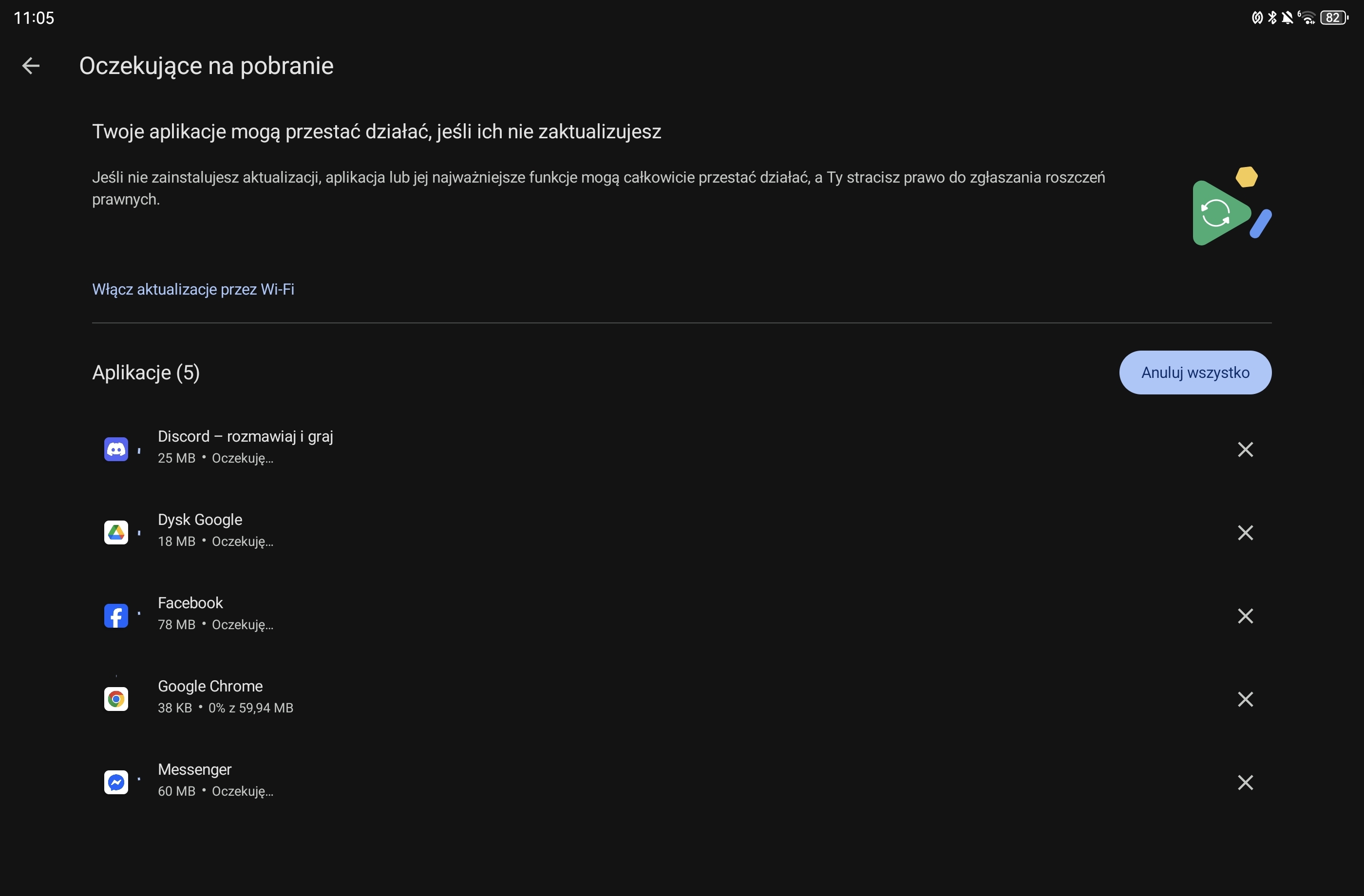Viewport: 1364px width, 896px height.
Task: Tap the Aplikacje (5) heading
Action: click(146, 373)
